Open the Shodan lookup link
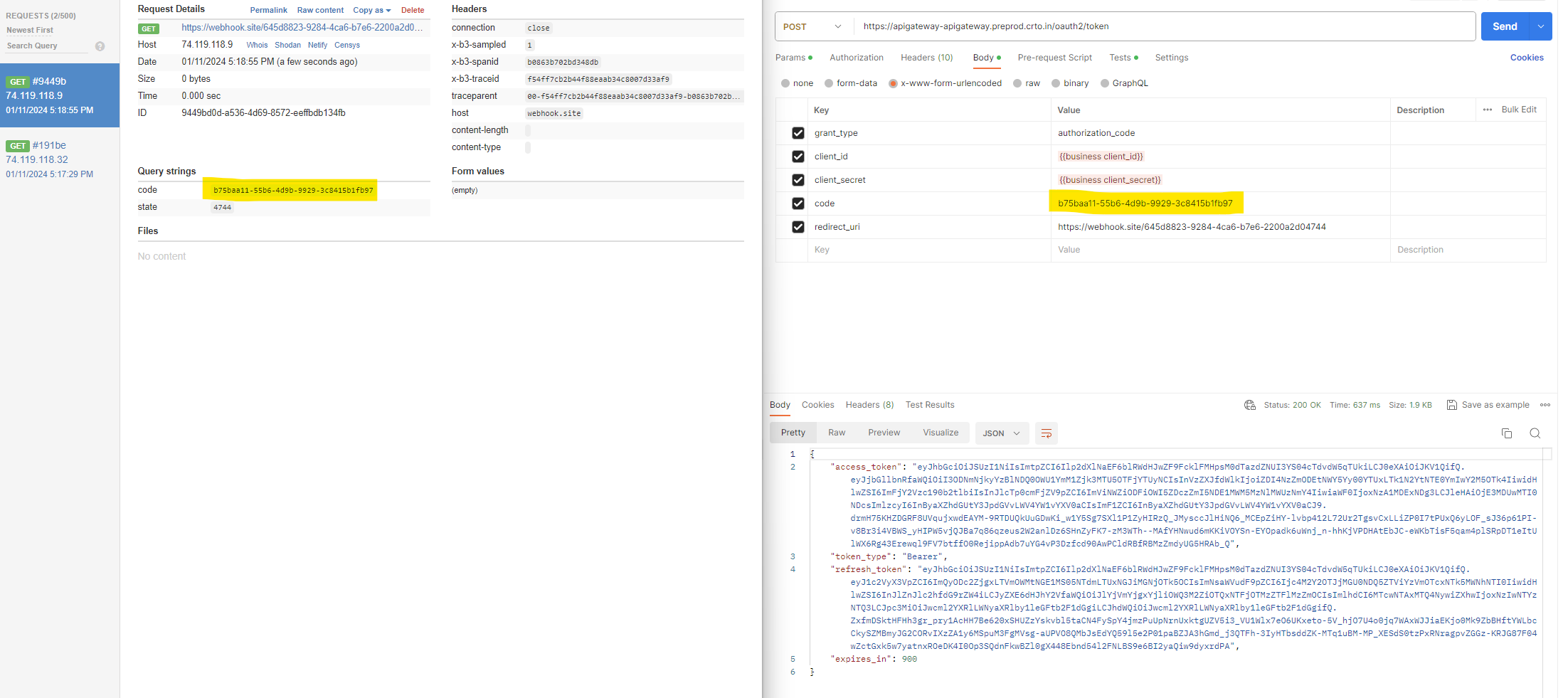Viewport: 1568px width, 698px height. [x=287, y=45]
